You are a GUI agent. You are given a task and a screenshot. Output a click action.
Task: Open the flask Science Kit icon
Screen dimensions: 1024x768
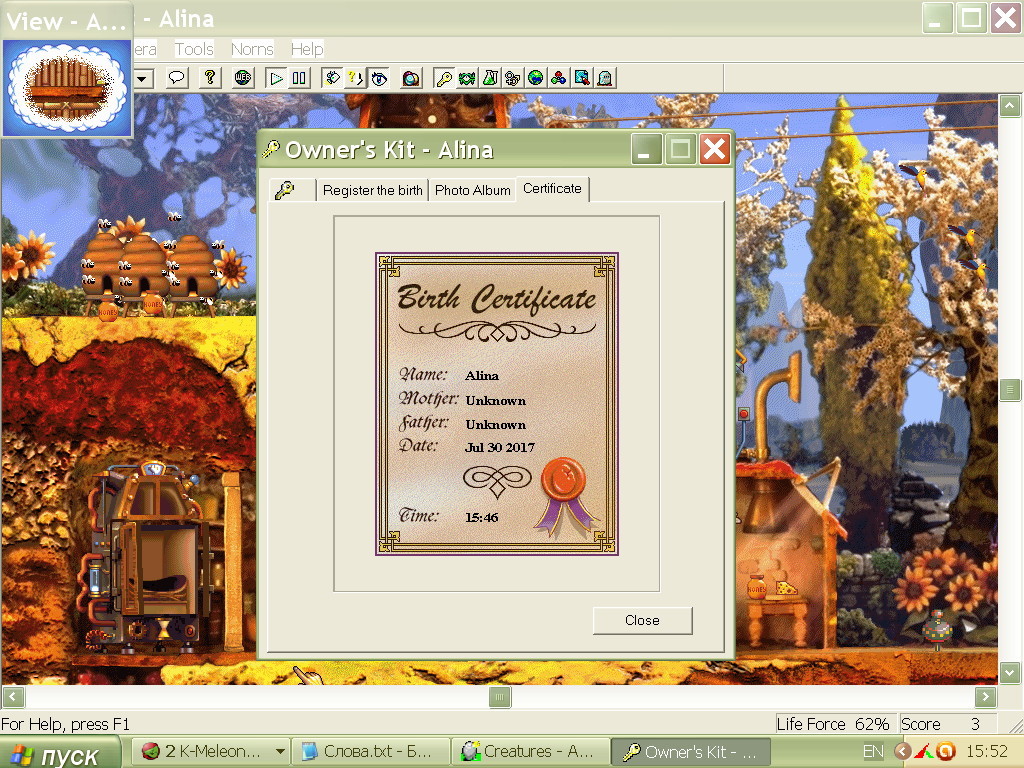(x=490, y=78)
